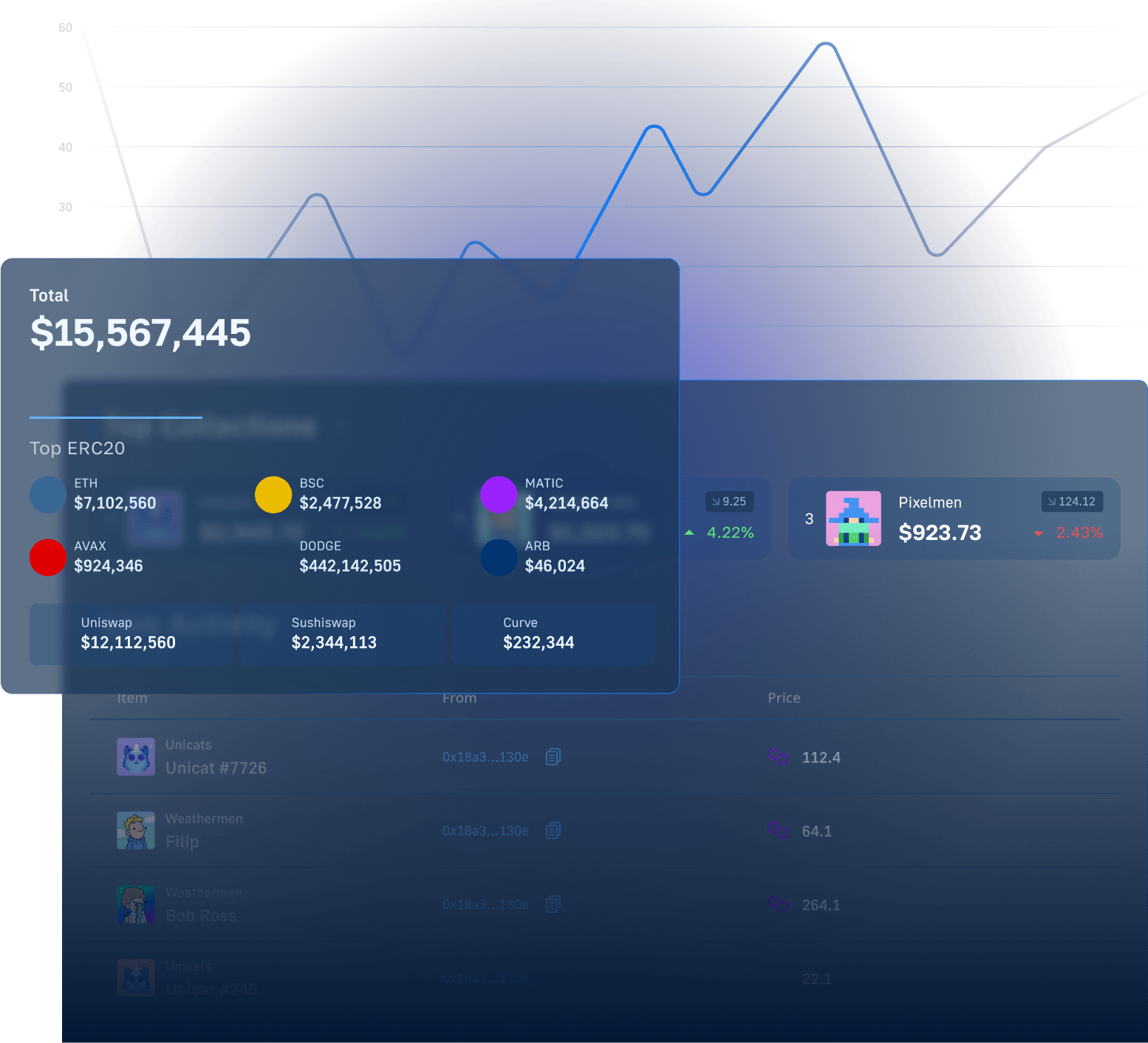The height and width of the screenshot is (1043, 1148).
Task: Click the ETH blue token icon
Action: [x=48, y=495]
